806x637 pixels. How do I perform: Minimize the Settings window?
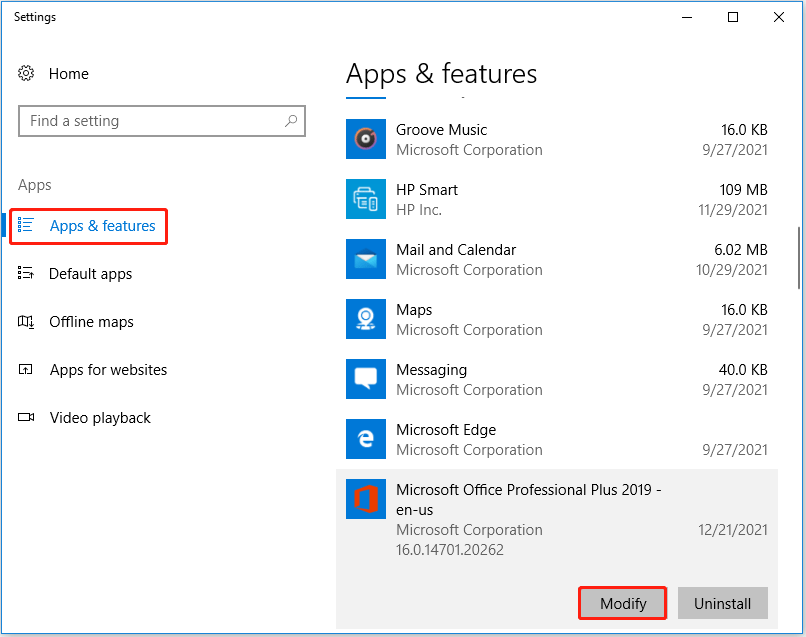coord(687,17)
